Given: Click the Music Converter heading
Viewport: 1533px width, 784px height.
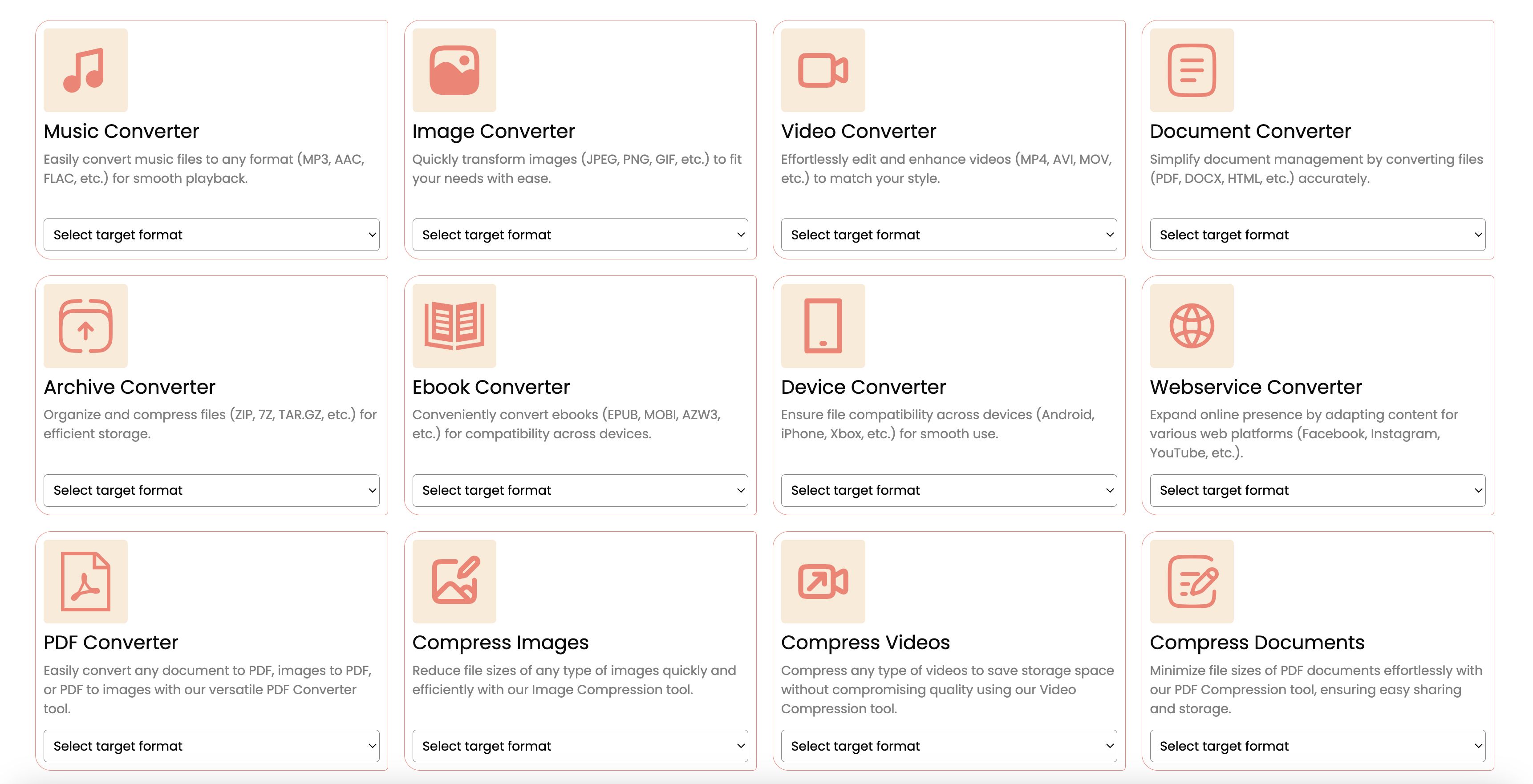Looking at the screenshot, I should (122, 131).
